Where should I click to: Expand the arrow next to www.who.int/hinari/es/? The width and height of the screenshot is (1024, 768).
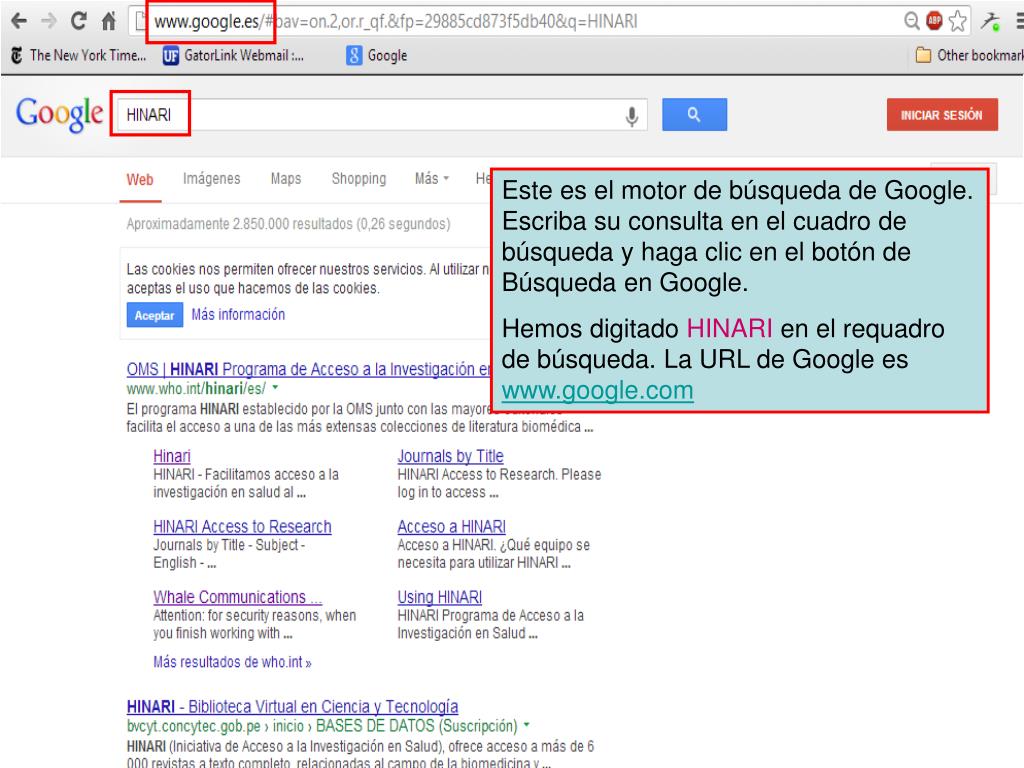pos(275,388)
